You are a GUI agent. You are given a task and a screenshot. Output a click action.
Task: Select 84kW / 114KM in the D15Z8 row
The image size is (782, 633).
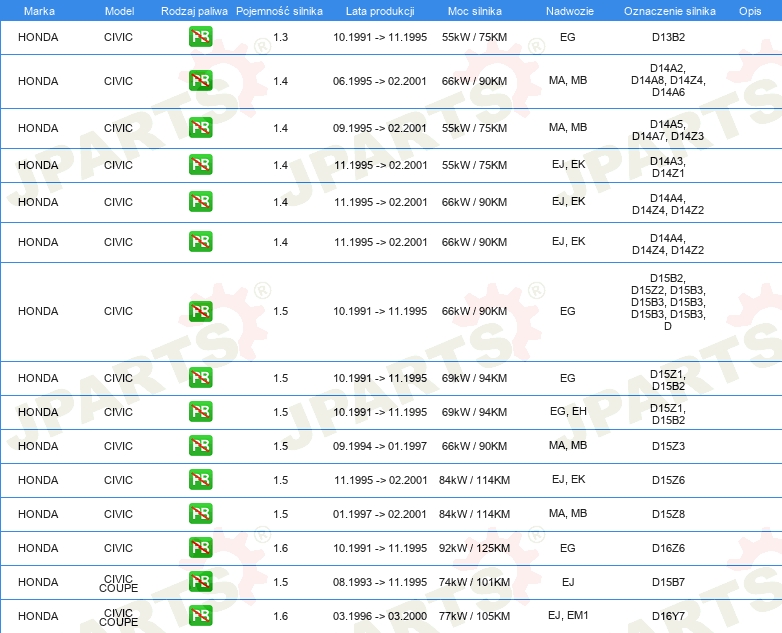(474, 514)
